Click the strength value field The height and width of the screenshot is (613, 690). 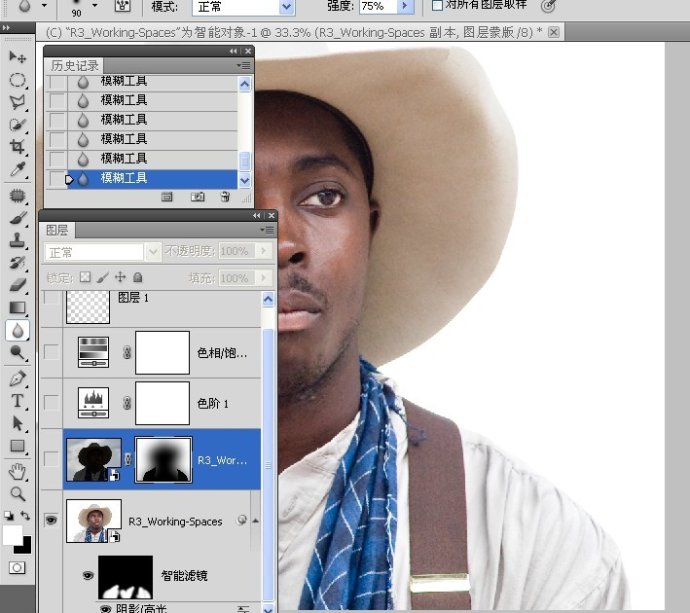click(x=378, y=7)
